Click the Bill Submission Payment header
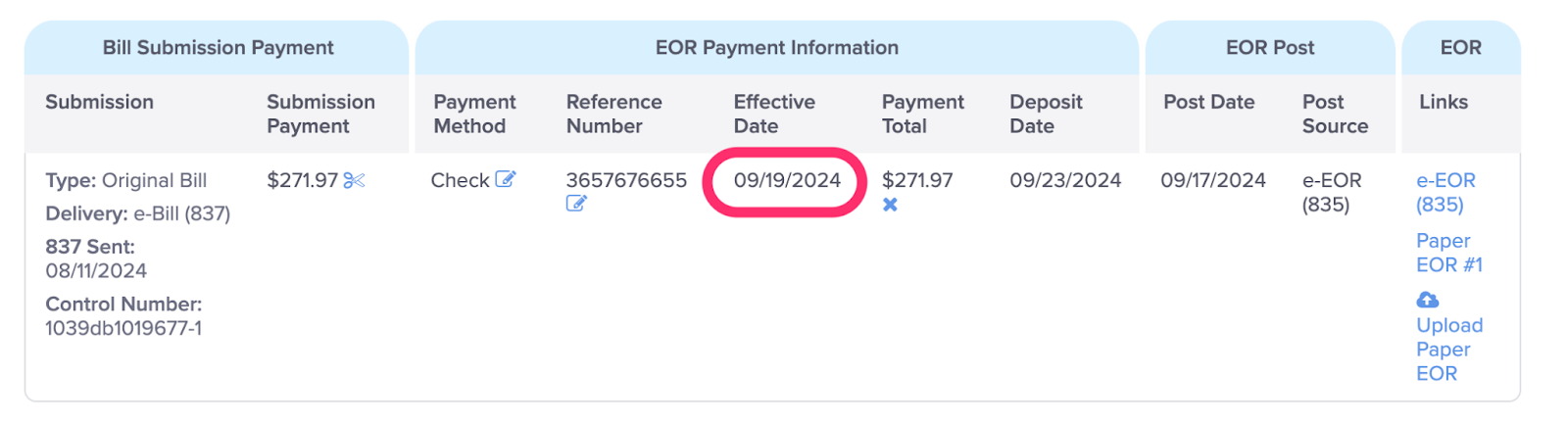 [218, 47]
